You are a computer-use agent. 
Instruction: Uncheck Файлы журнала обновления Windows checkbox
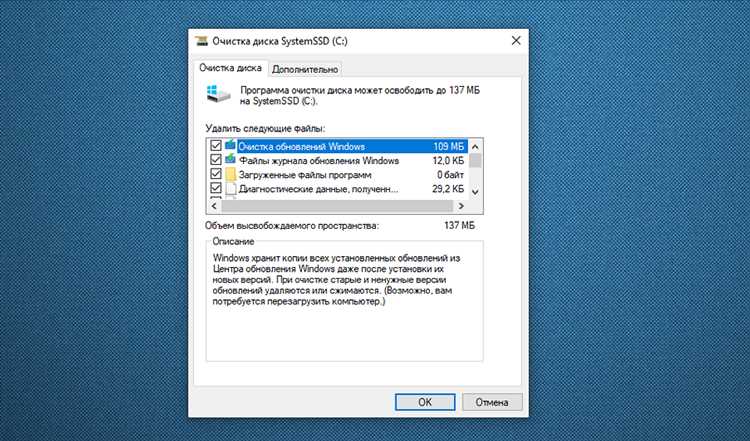tap(216, 160)
